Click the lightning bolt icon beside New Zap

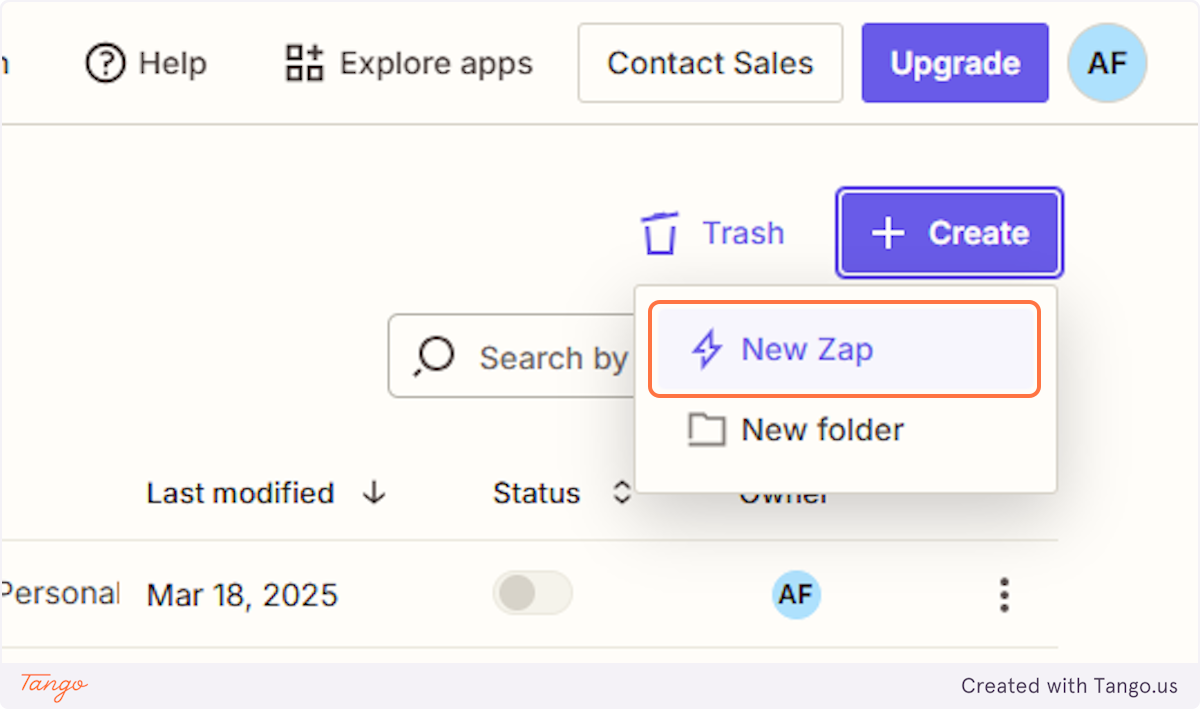point(707,348)
